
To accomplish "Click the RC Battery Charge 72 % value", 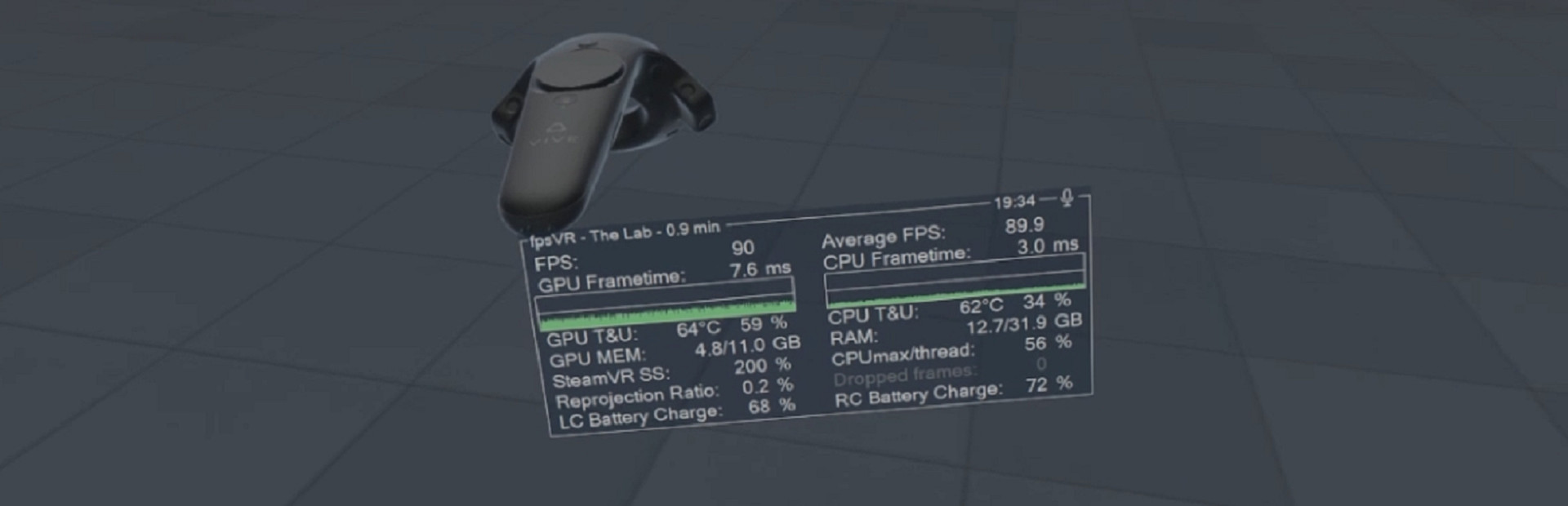I will tap(1049, 384).
